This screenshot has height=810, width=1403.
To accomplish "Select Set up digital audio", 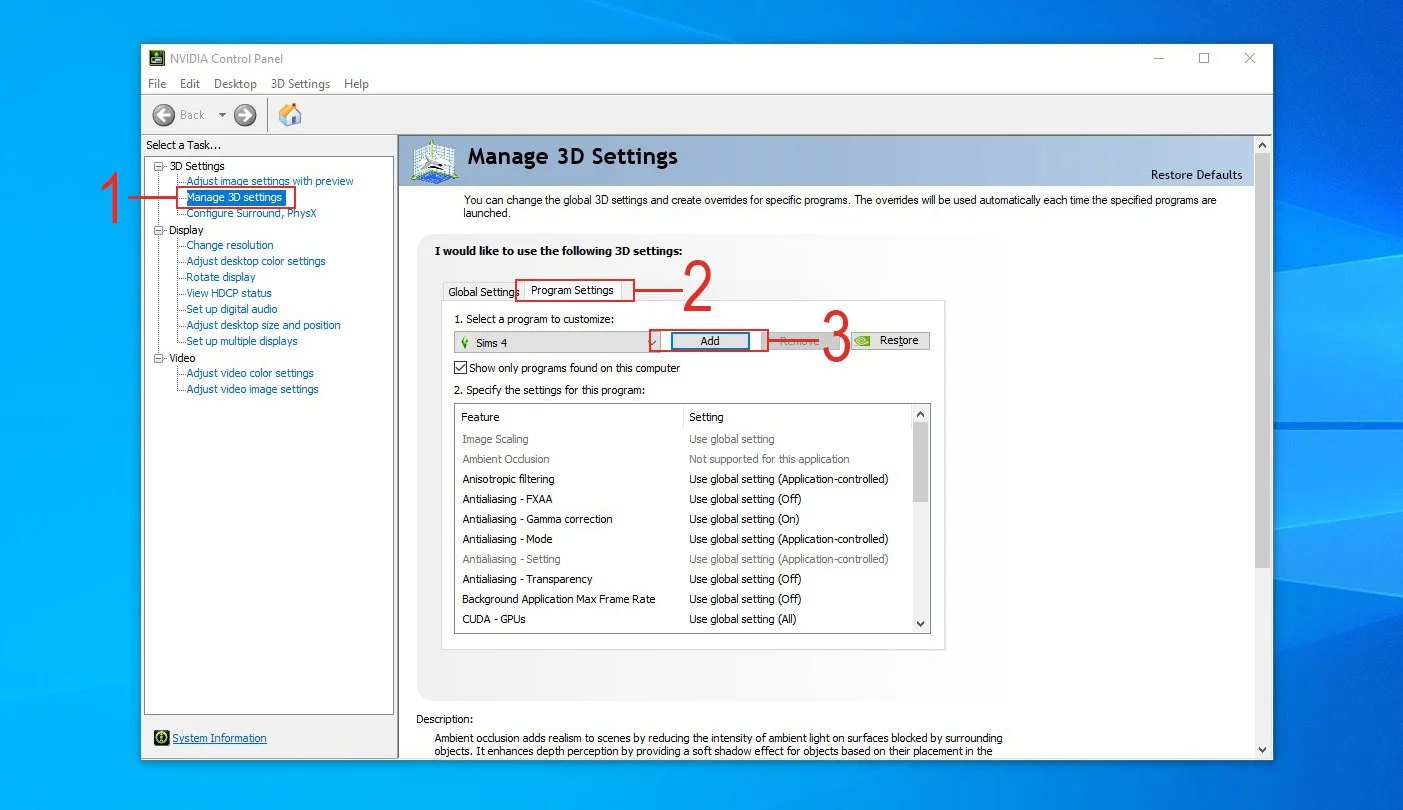I will [232, 309].
